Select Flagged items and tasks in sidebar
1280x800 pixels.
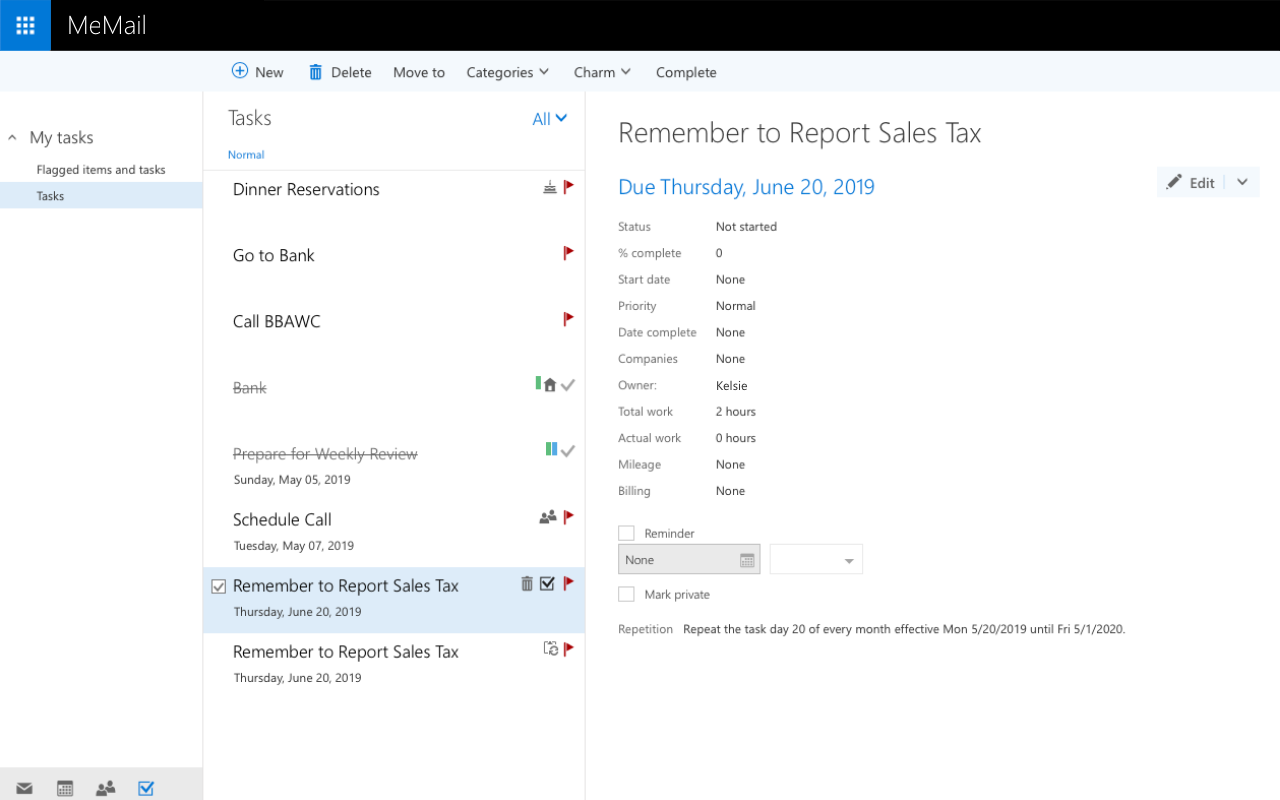click(x=101, y=169)
